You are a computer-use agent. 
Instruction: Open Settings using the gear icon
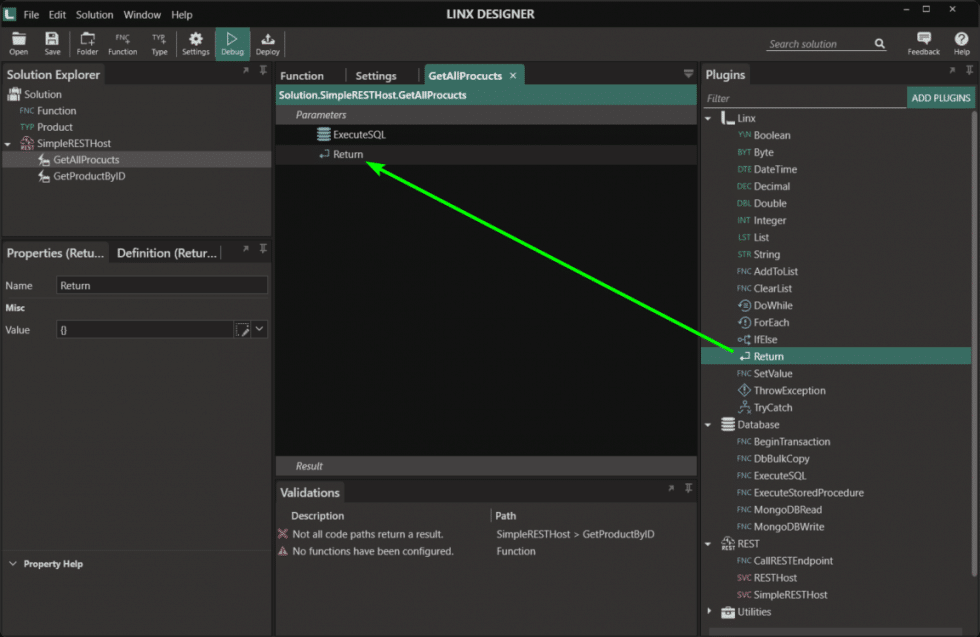pos(195,44)
